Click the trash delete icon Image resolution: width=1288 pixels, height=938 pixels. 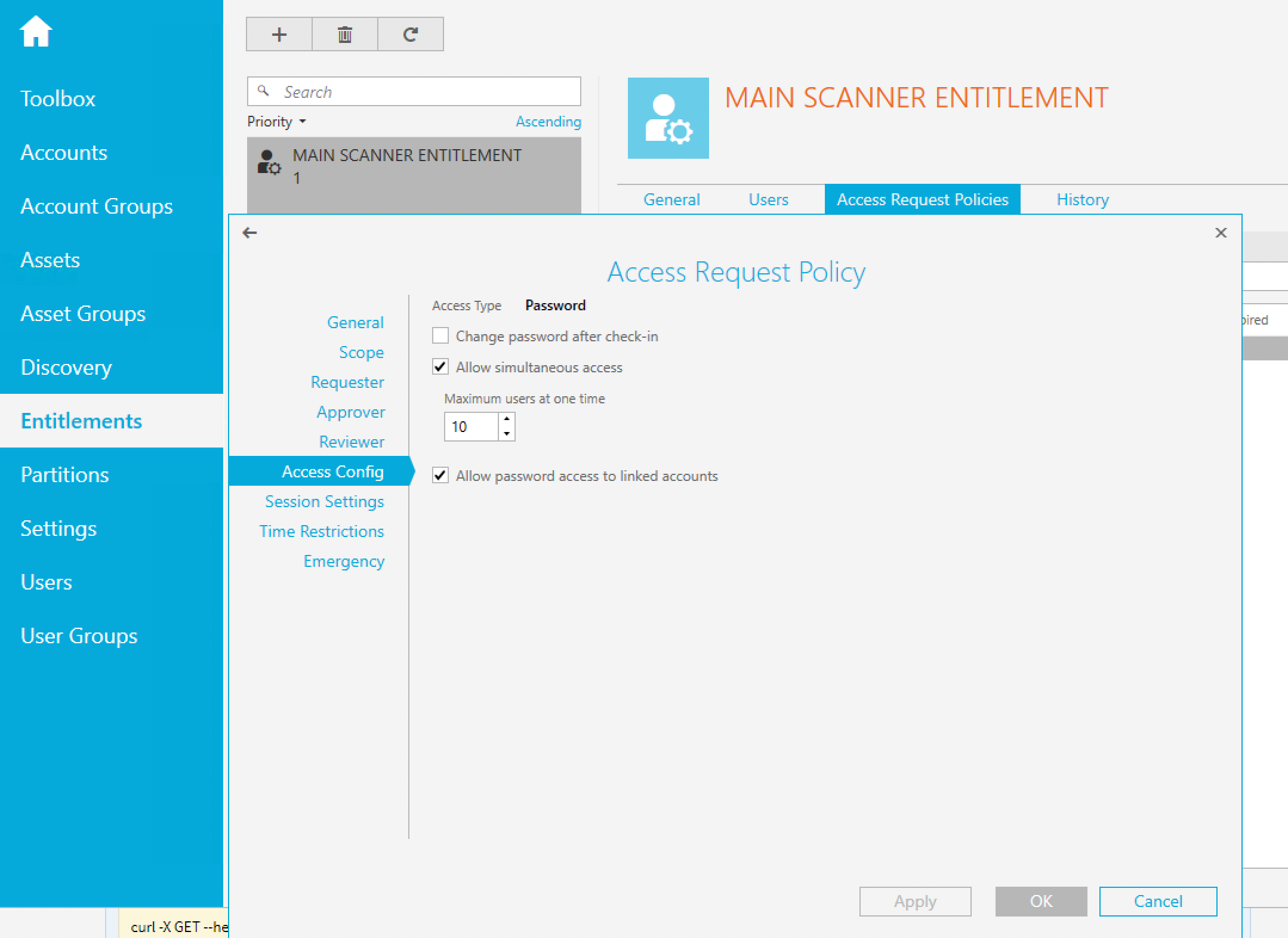click(x=345, y=35)
